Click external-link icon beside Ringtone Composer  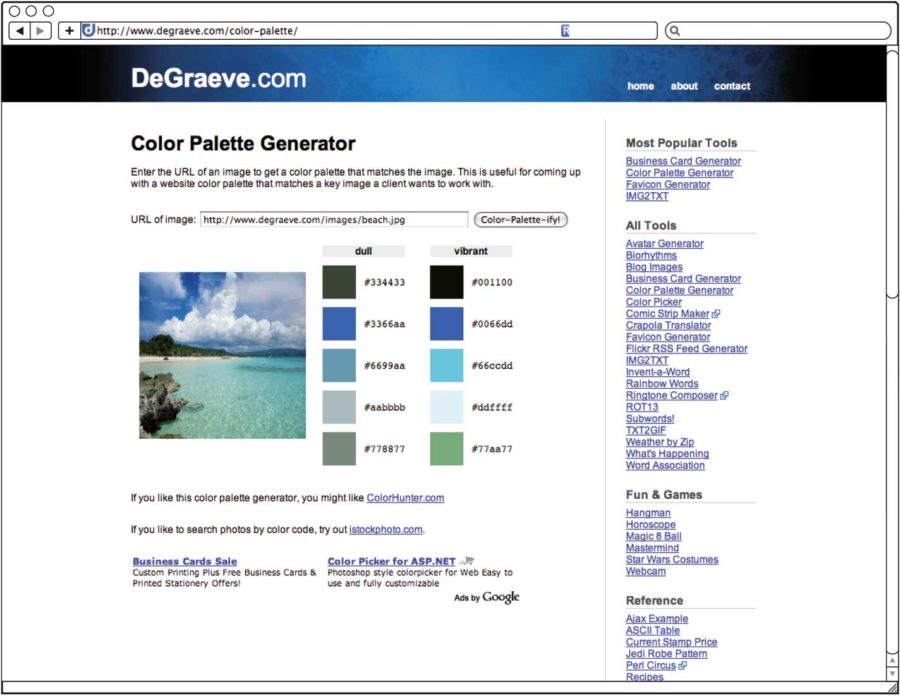click(724, 395)
